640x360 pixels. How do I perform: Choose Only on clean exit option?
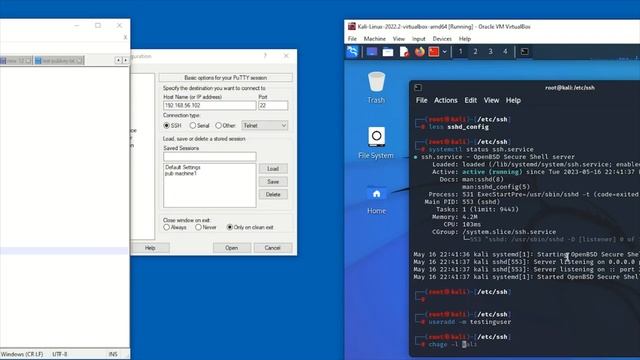click(x=230, y=227)
